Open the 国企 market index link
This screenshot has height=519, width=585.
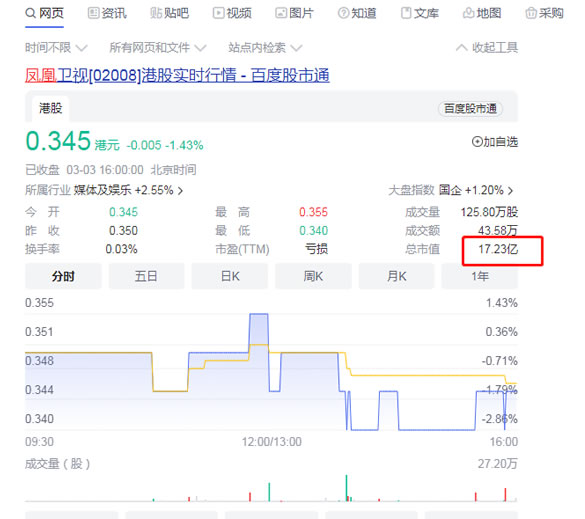(476, 190)
